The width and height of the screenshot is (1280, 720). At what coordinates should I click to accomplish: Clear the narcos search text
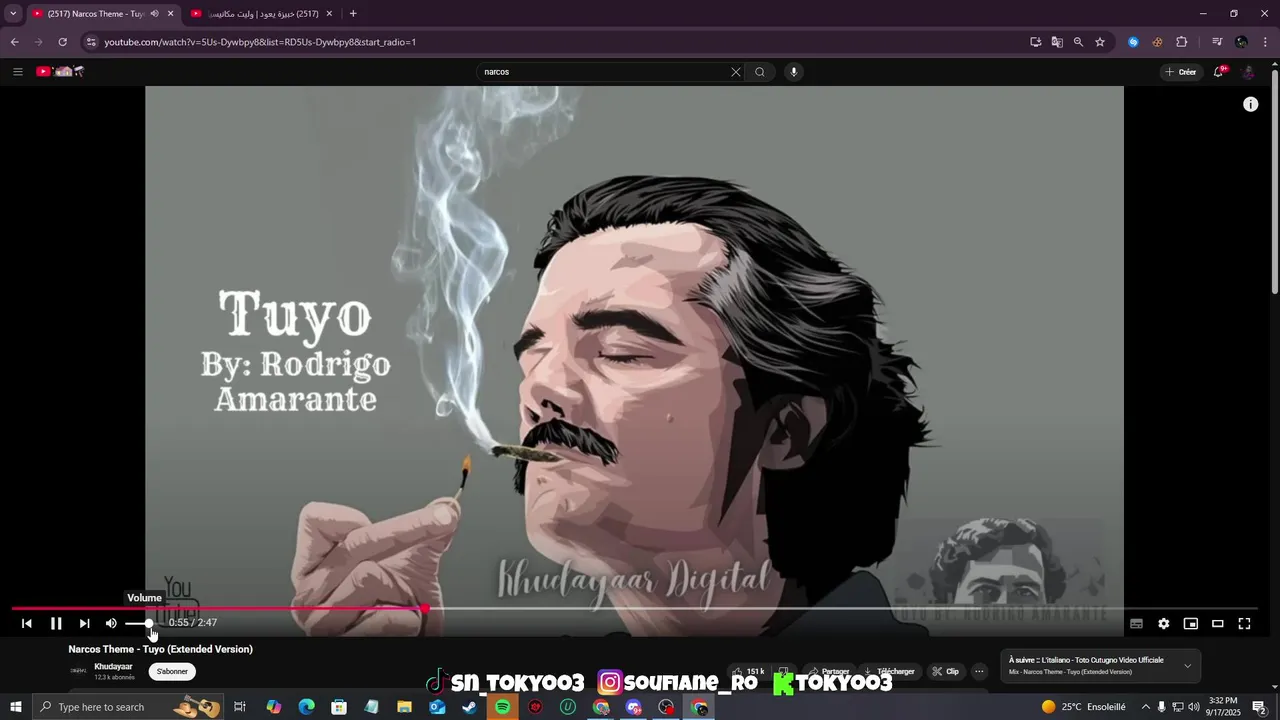point(736,72)
